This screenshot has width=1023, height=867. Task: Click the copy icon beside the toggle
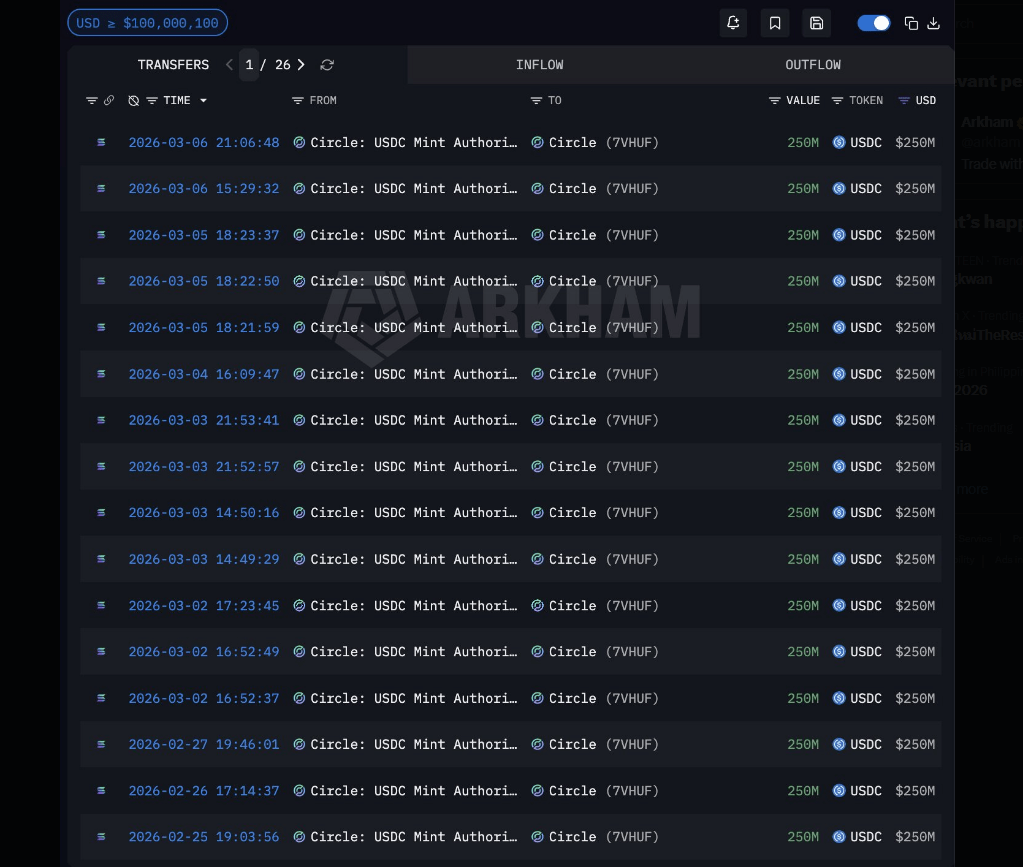pyautogui.click(x=911, y=23)
